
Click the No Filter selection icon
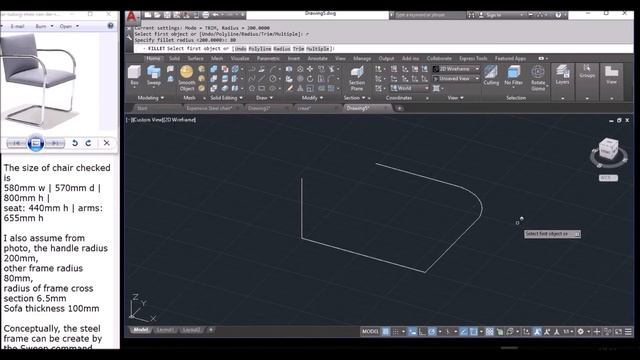513,75
